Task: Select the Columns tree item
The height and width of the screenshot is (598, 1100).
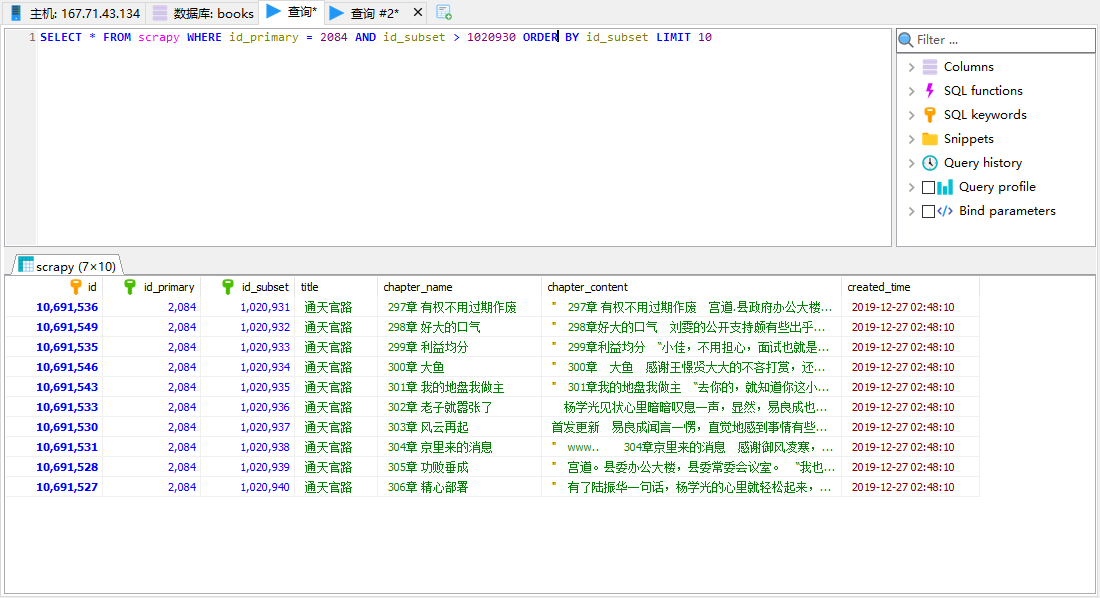Action: pos(968,67)
